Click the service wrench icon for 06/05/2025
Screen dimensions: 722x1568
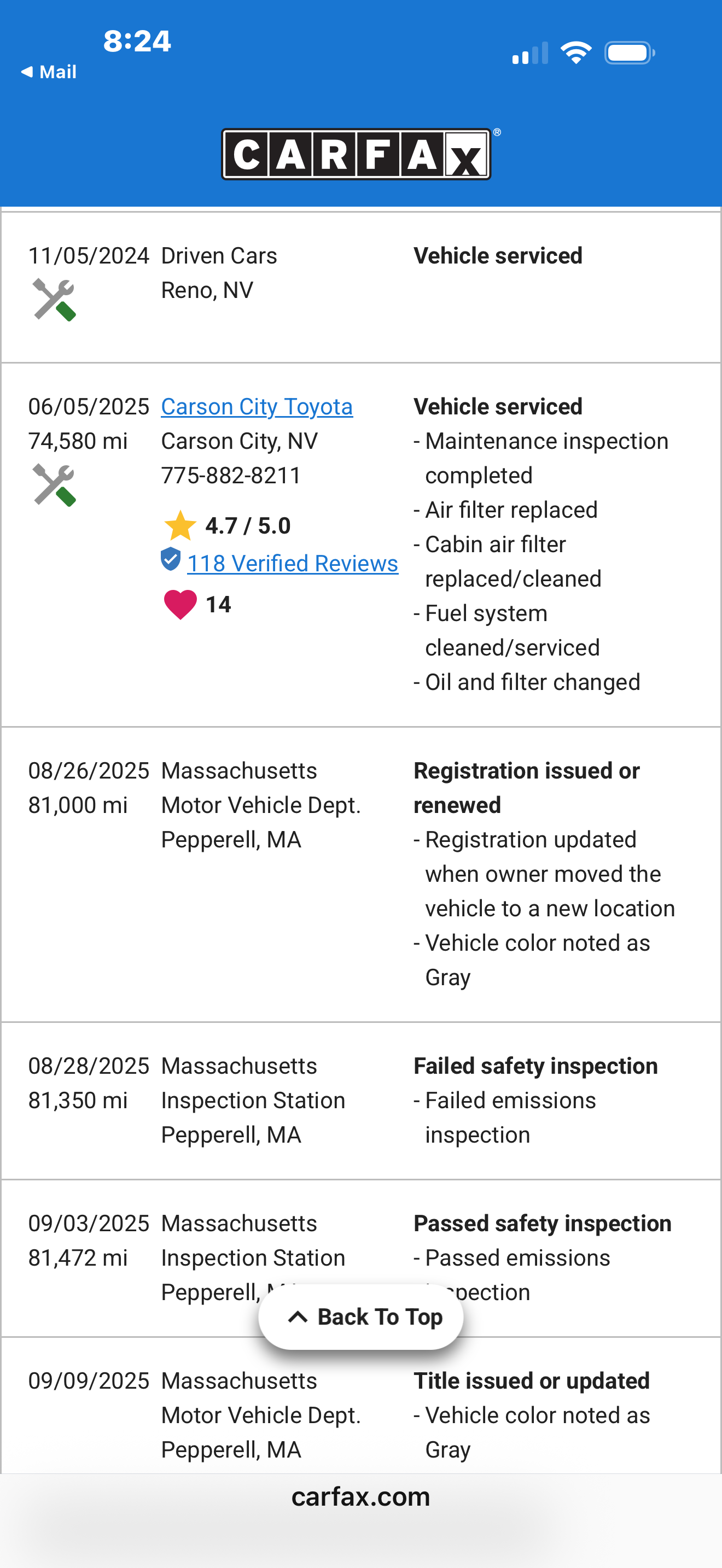tap(54, 485)
